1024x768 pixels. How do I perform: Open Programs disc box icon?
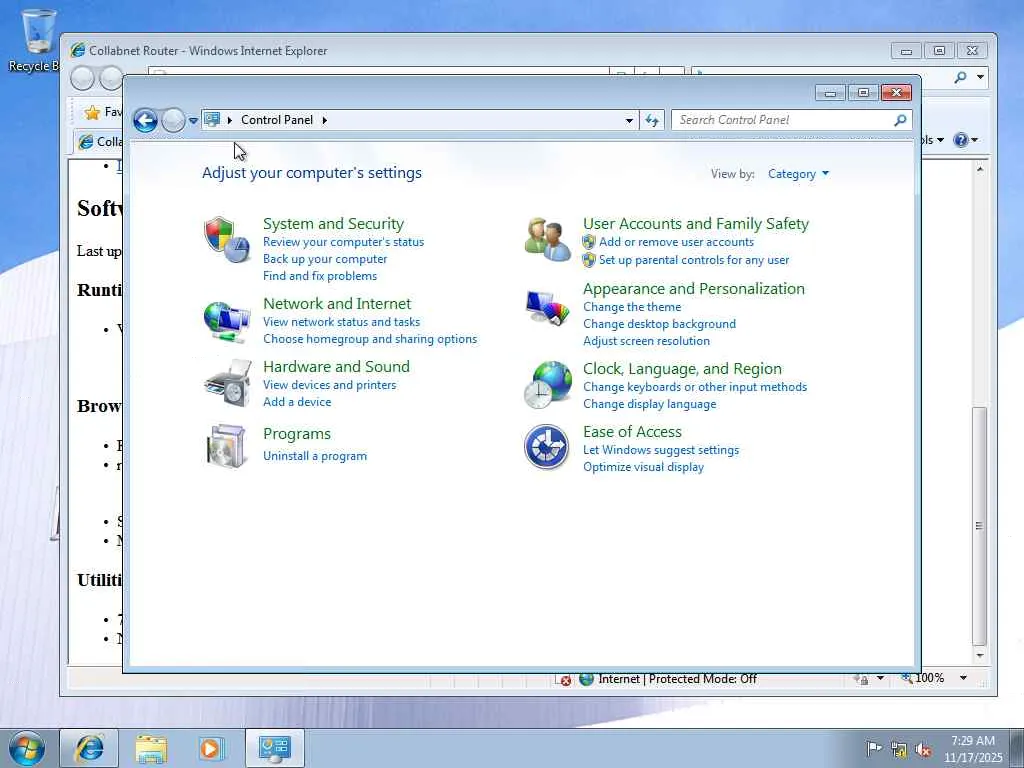pyautogui.click(x=227, y=446)
